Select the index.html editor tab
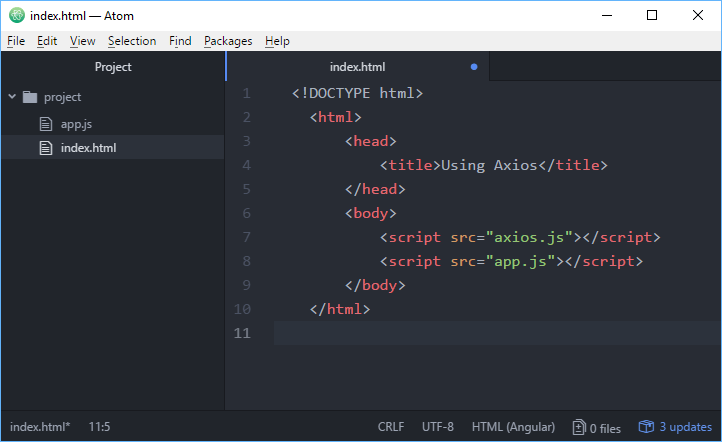The image size is (722, 442). coord(357,67)
